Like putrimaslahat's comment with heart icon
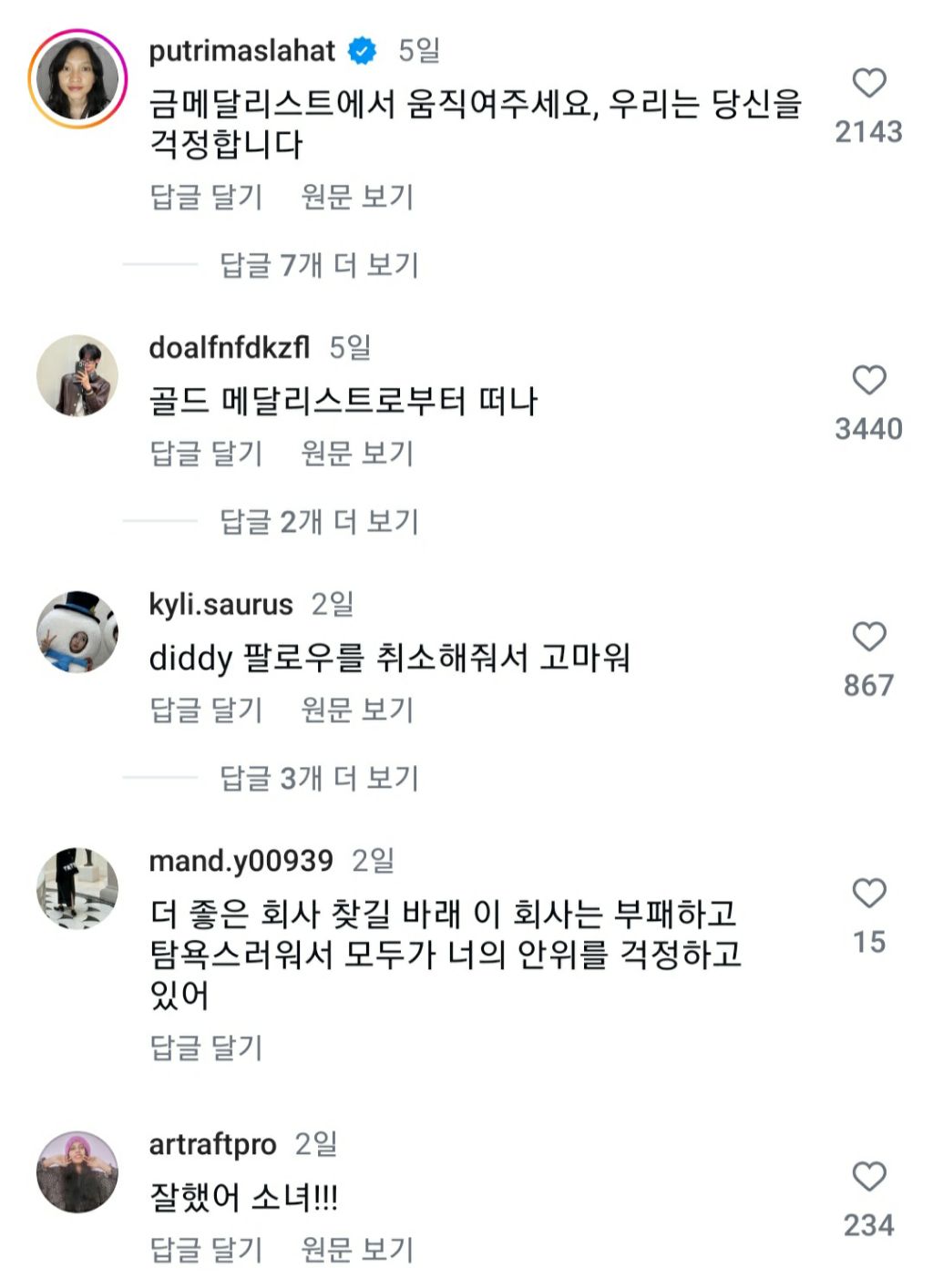Viewport: 933px width, 1288px height. [x=868, y=83]
